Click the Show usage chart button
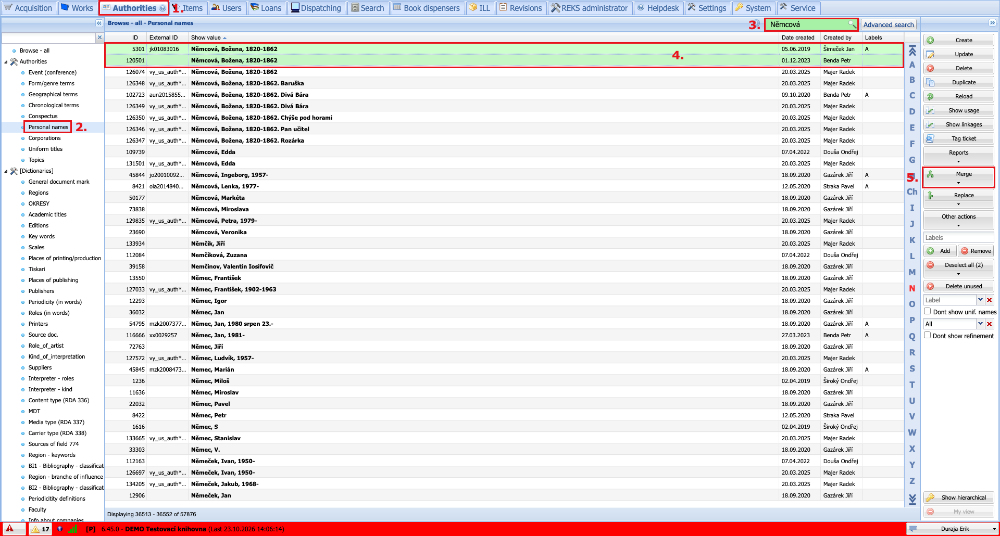1000x536 pixels. 959,110
